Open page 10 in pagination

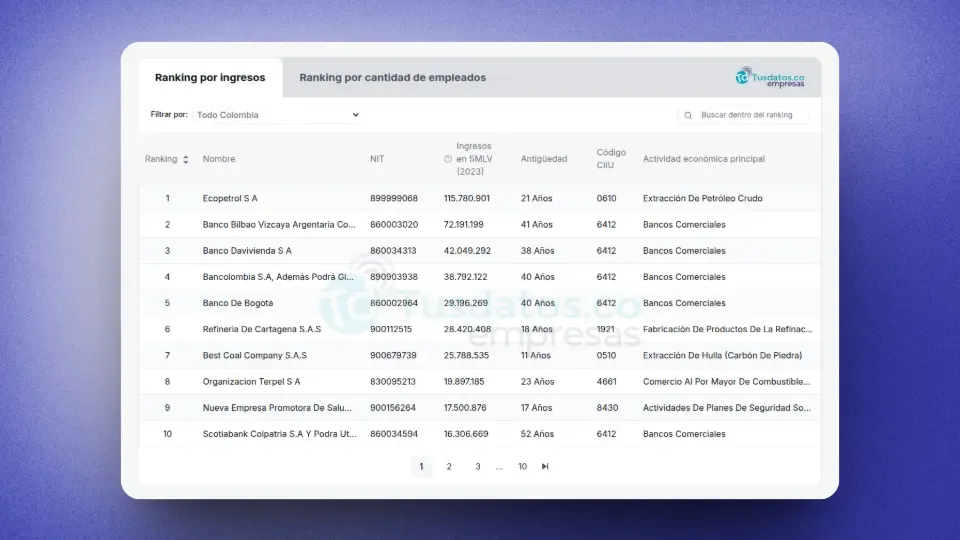pyautogui.click(x=522, y=466)
